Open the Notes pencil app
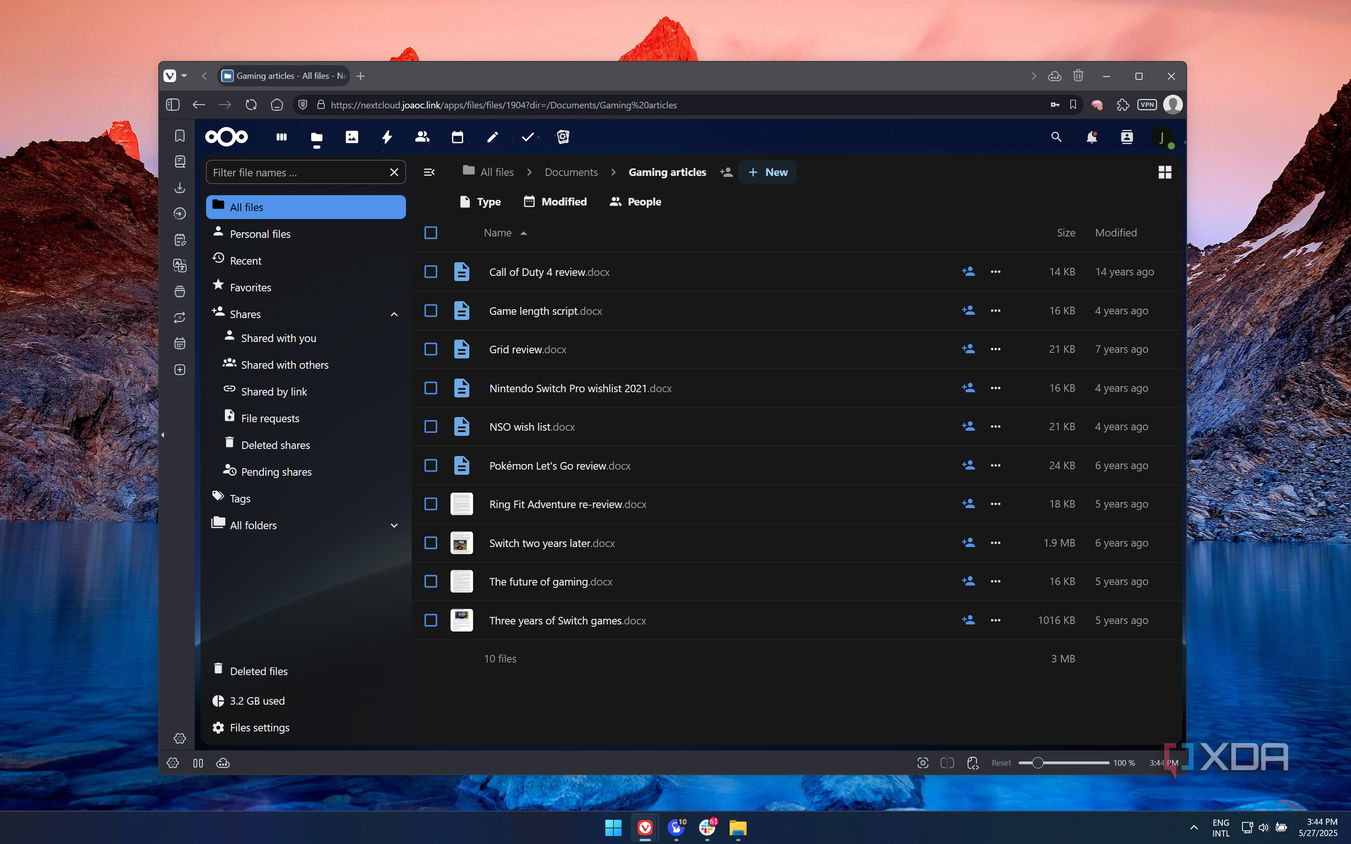Viewport: 1351px width, 844px height. pos(492,137)
